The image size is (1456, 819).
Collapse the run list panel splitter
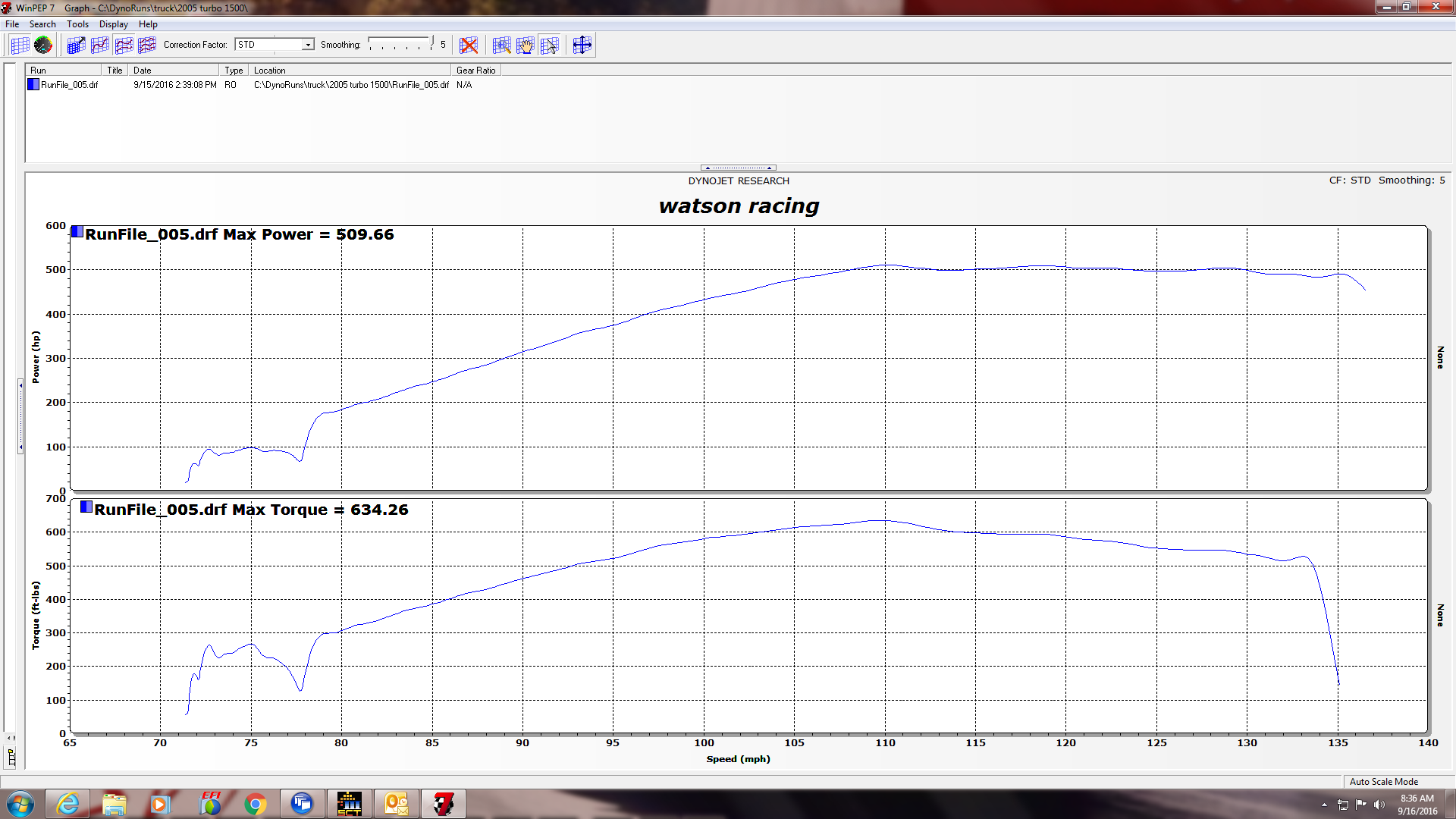click(738, 168)
